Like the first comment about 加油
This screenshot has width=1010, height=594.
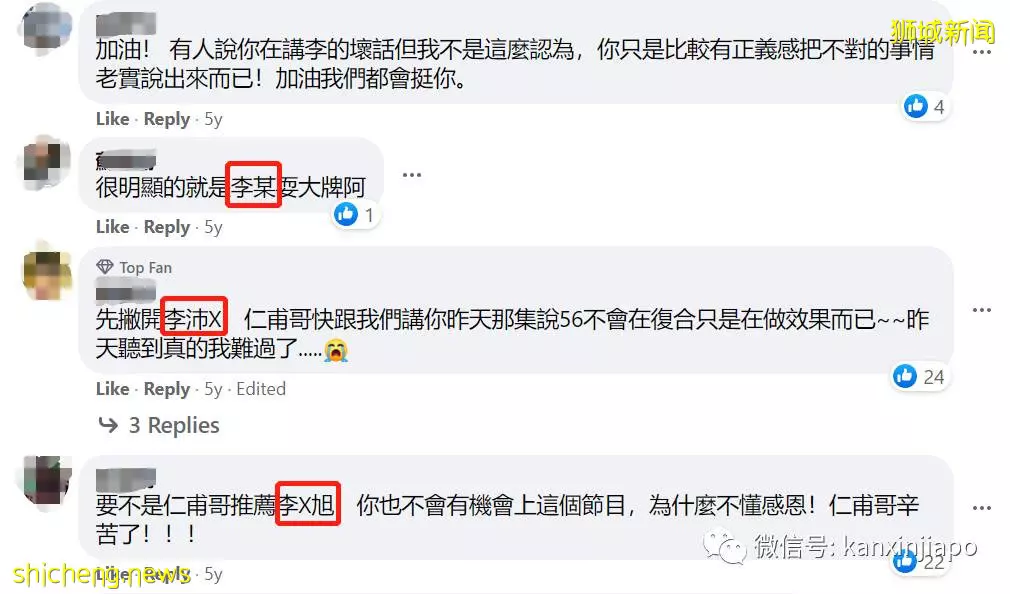[112, 119]
